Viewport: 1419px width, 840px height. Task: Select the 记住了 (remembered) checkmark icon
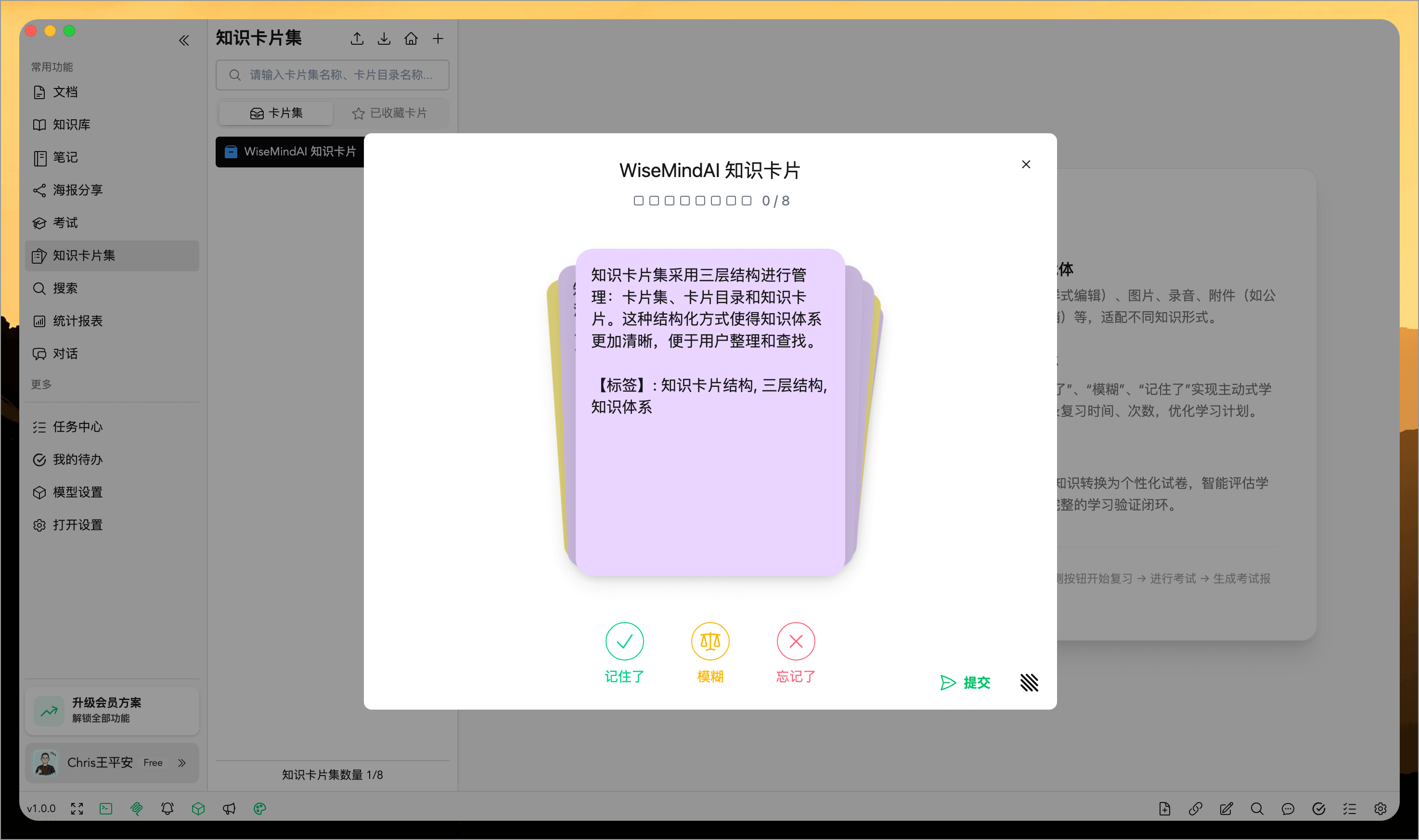pos(625,641)
